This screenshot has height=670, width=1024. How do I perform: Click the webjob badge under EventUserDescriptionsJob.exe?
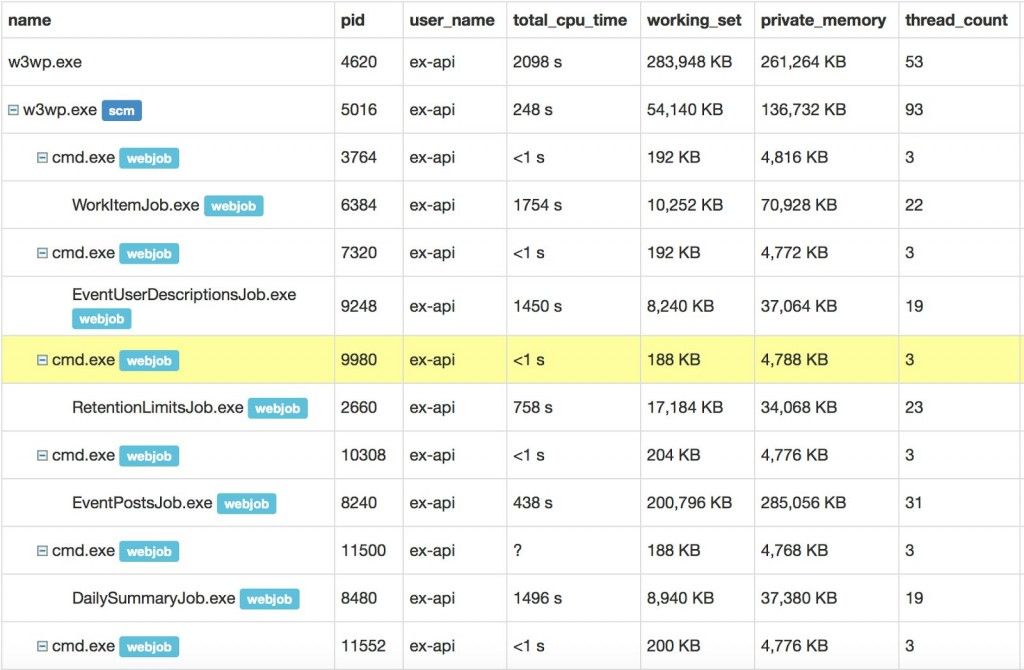101,319
